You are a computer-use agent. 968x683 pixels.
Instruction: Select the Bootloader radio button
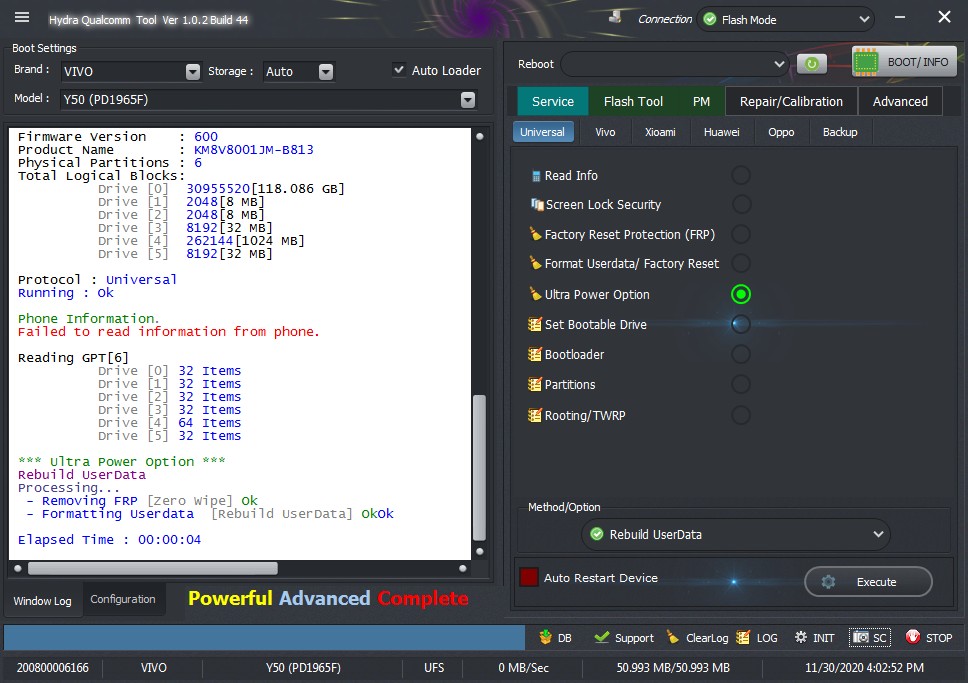pos(741,354)
